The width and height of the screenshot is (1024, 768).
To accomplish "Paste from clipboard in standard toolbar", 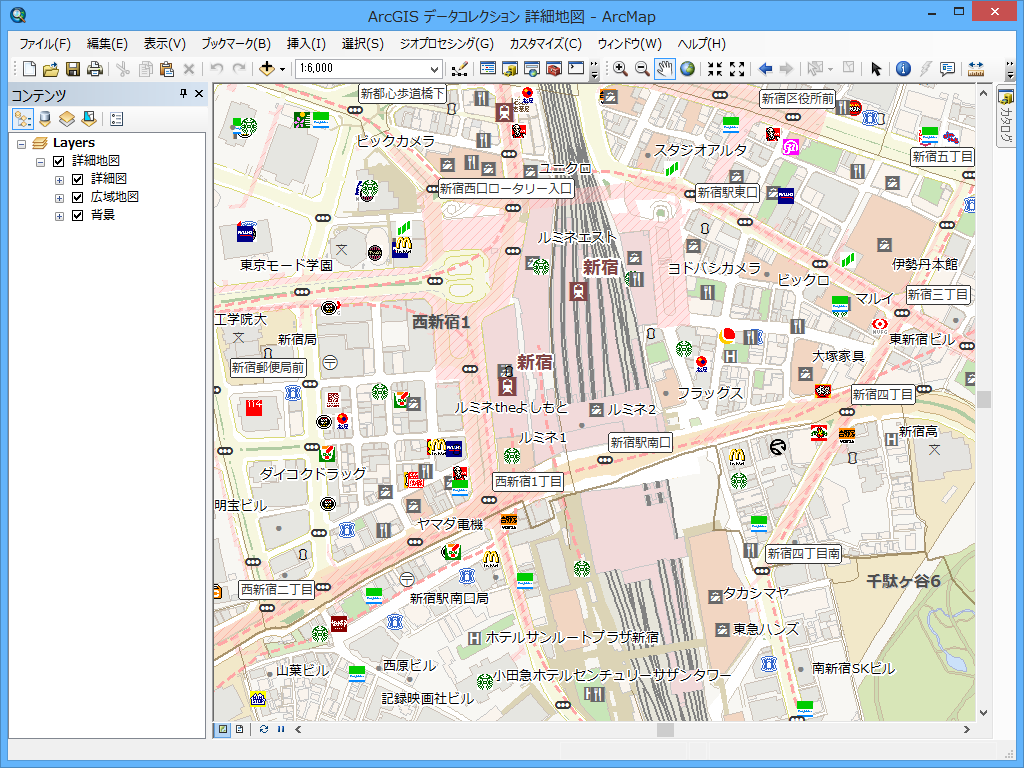I will (x=167, y=69).
